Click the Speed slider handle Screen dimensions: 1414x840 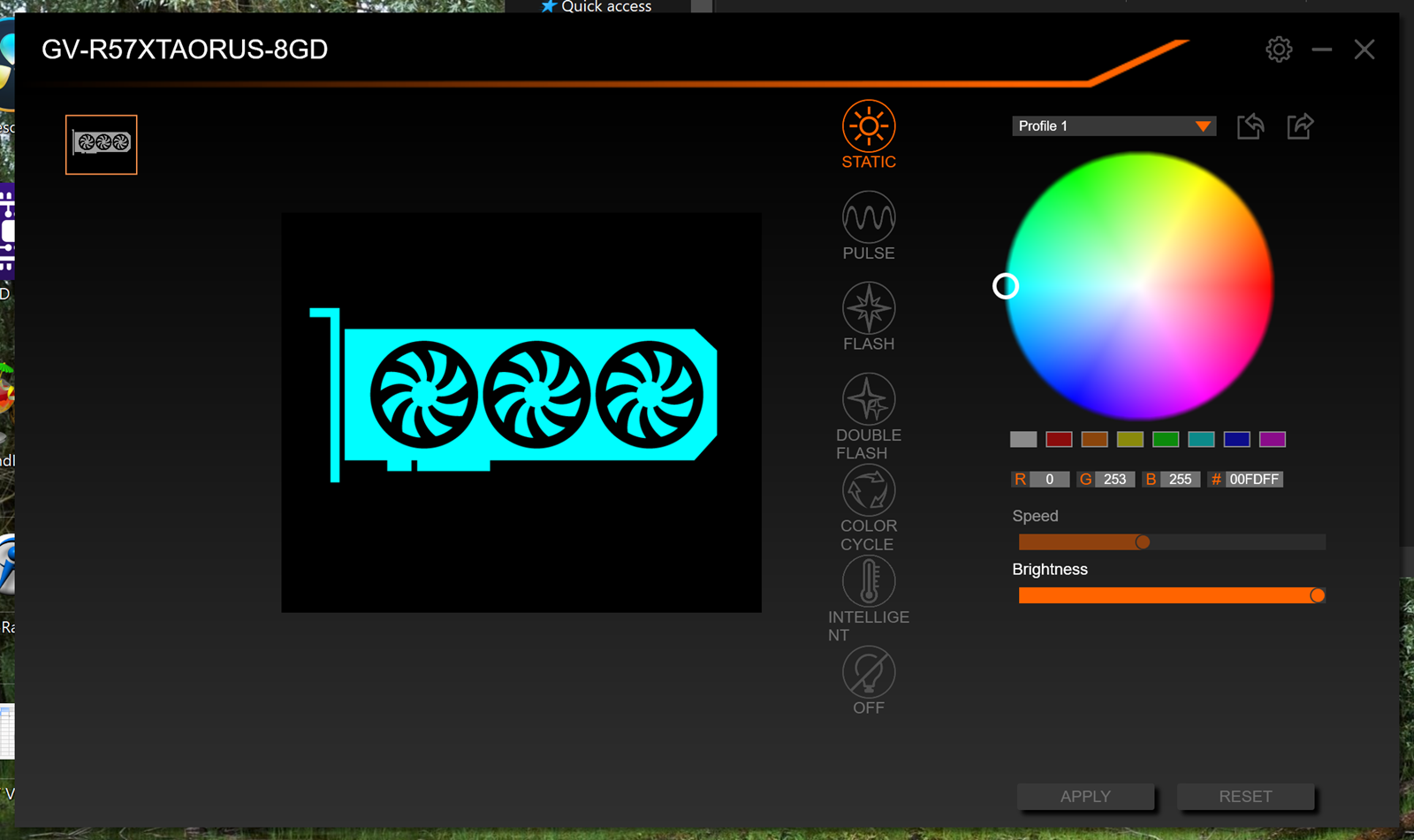click(1143, 542)
